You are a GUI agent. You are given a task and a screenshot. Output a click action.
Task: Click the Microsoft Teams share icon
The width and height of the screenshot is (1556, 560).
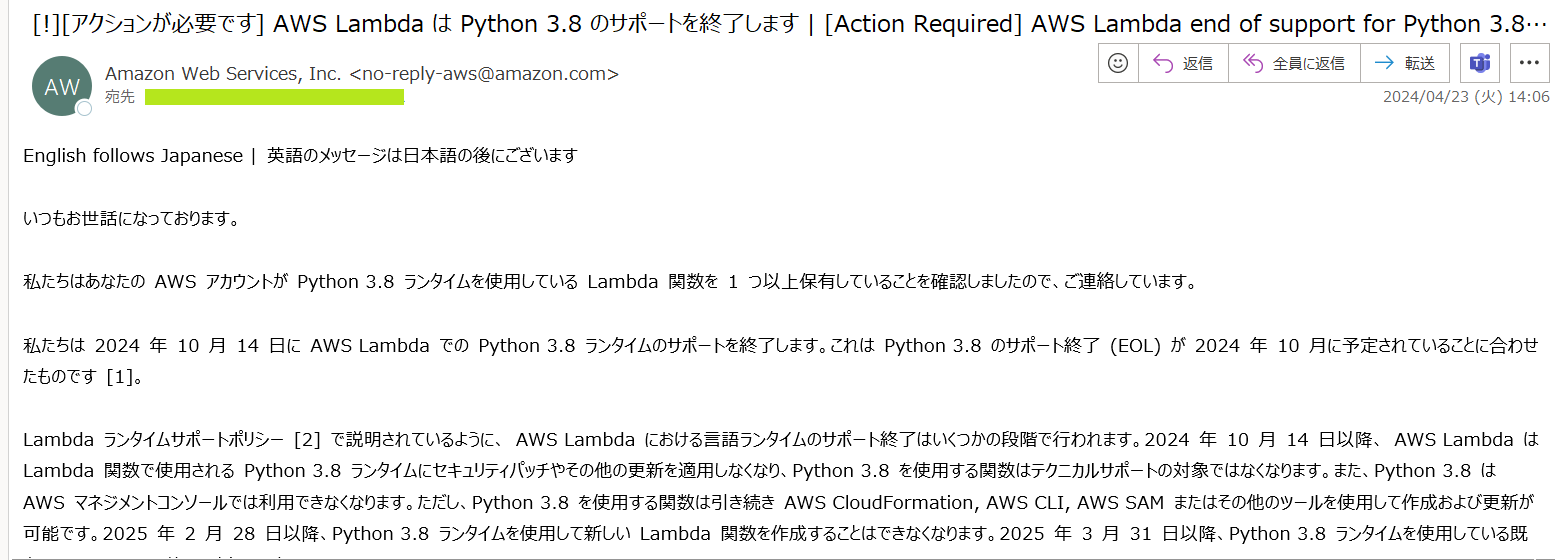1479,63
